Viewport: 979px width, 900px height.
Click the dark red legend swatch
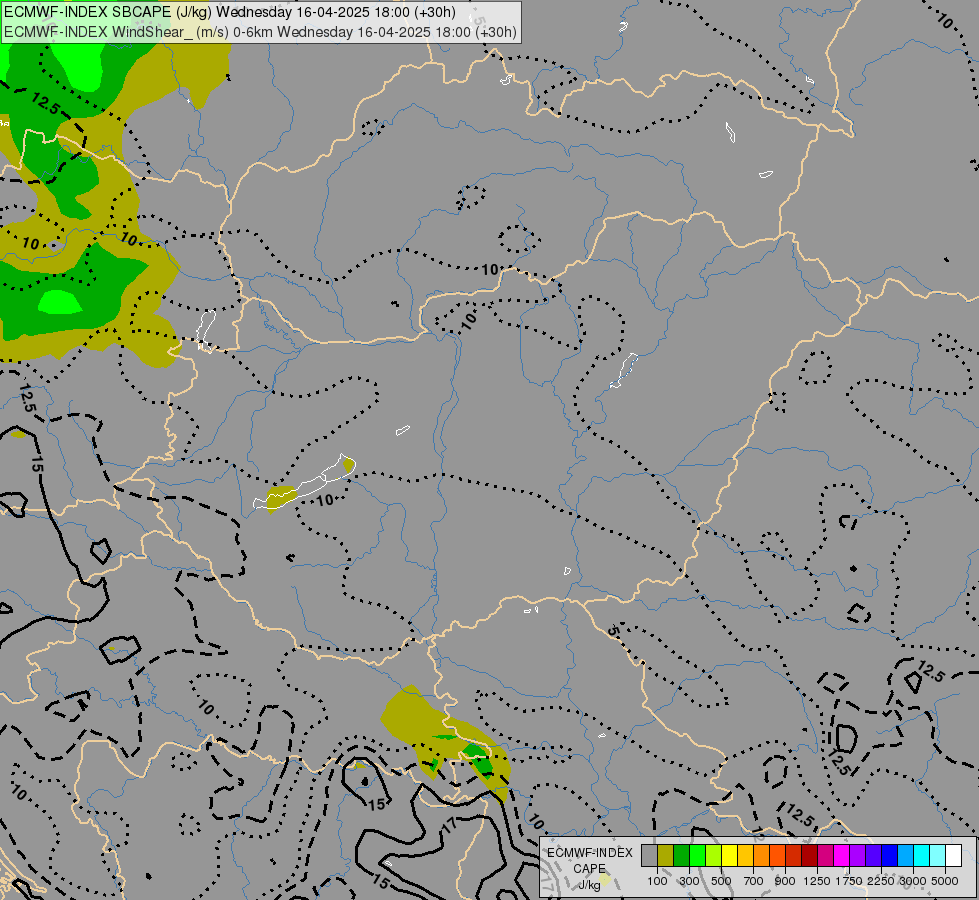[810, 856]
